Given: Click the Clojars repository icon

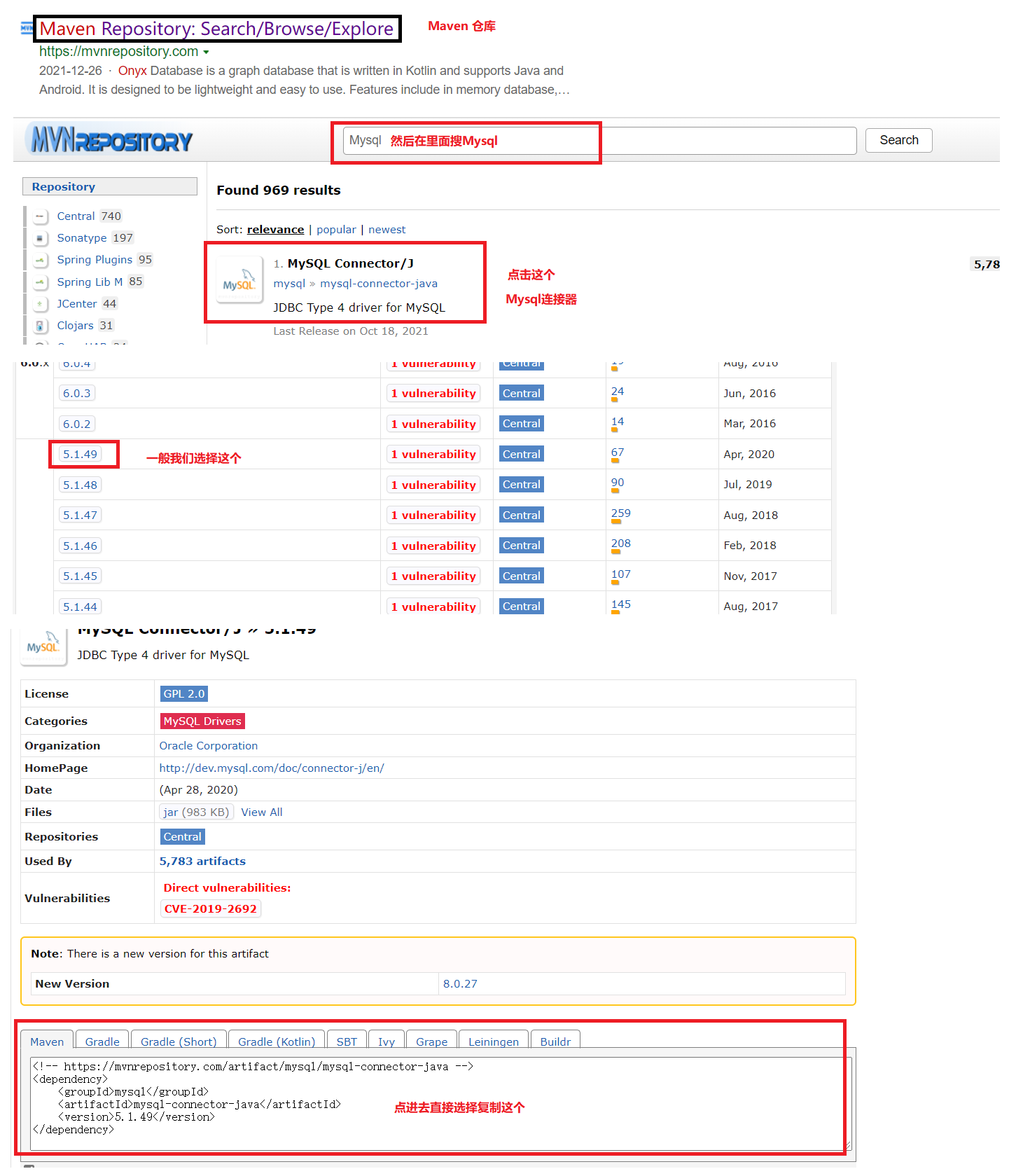Looking at the screenshot, I should coord(40,326).
